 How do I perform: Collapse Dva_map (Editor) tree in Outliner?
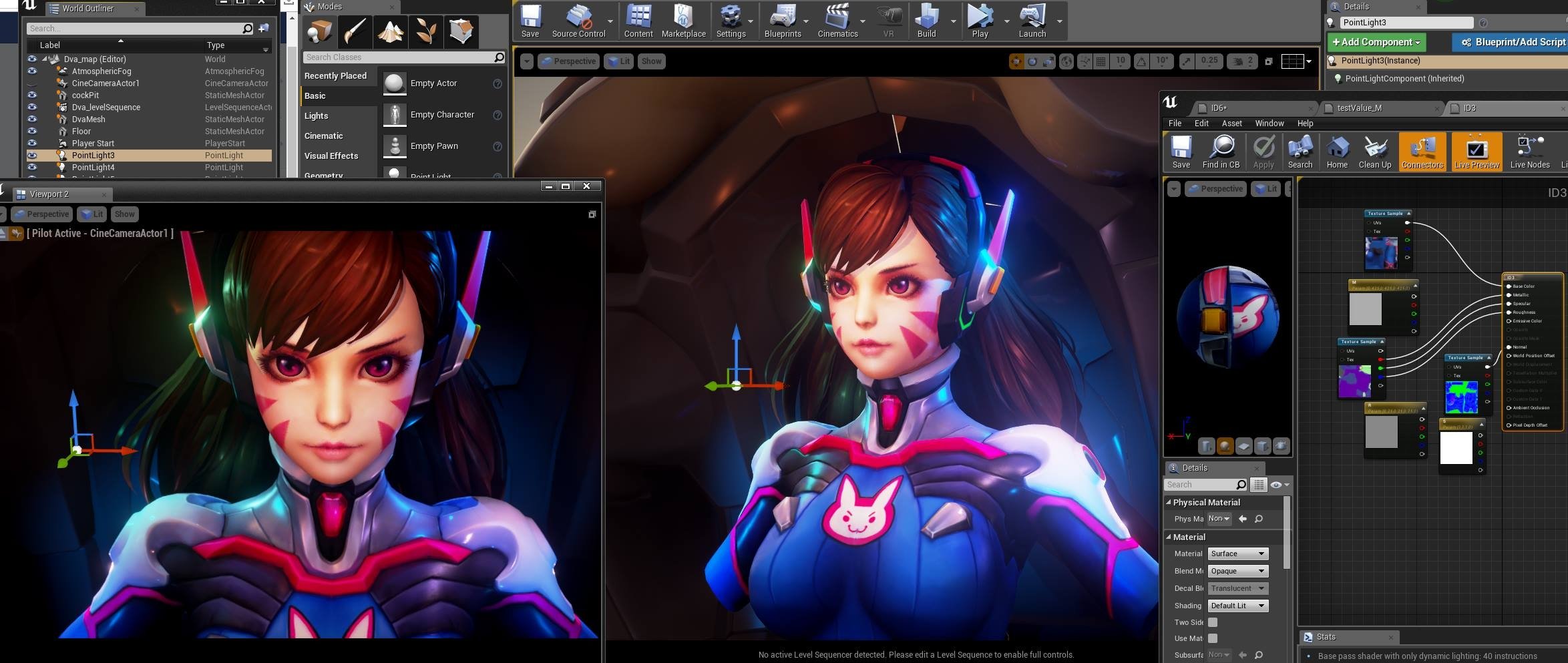click(44, 59)
